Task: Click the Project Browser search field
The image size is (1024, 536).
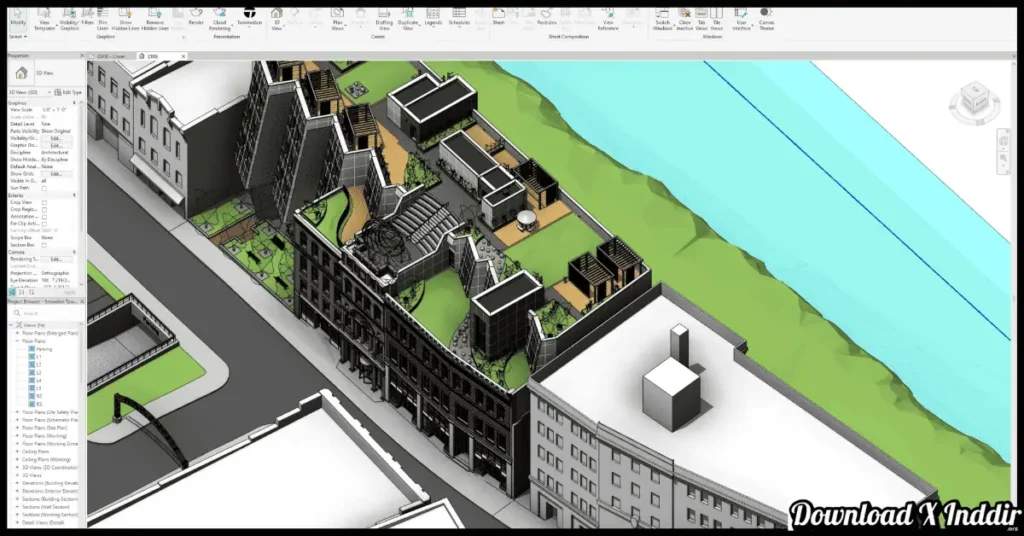Action: [x=46, y=313]
